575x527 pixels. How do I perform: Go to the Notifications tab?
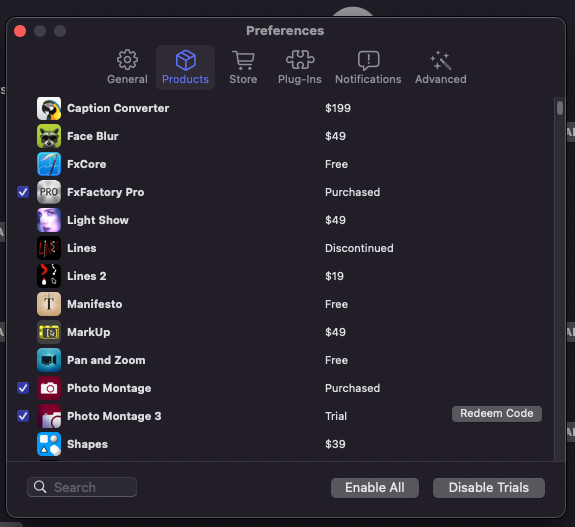pos(368,67)
